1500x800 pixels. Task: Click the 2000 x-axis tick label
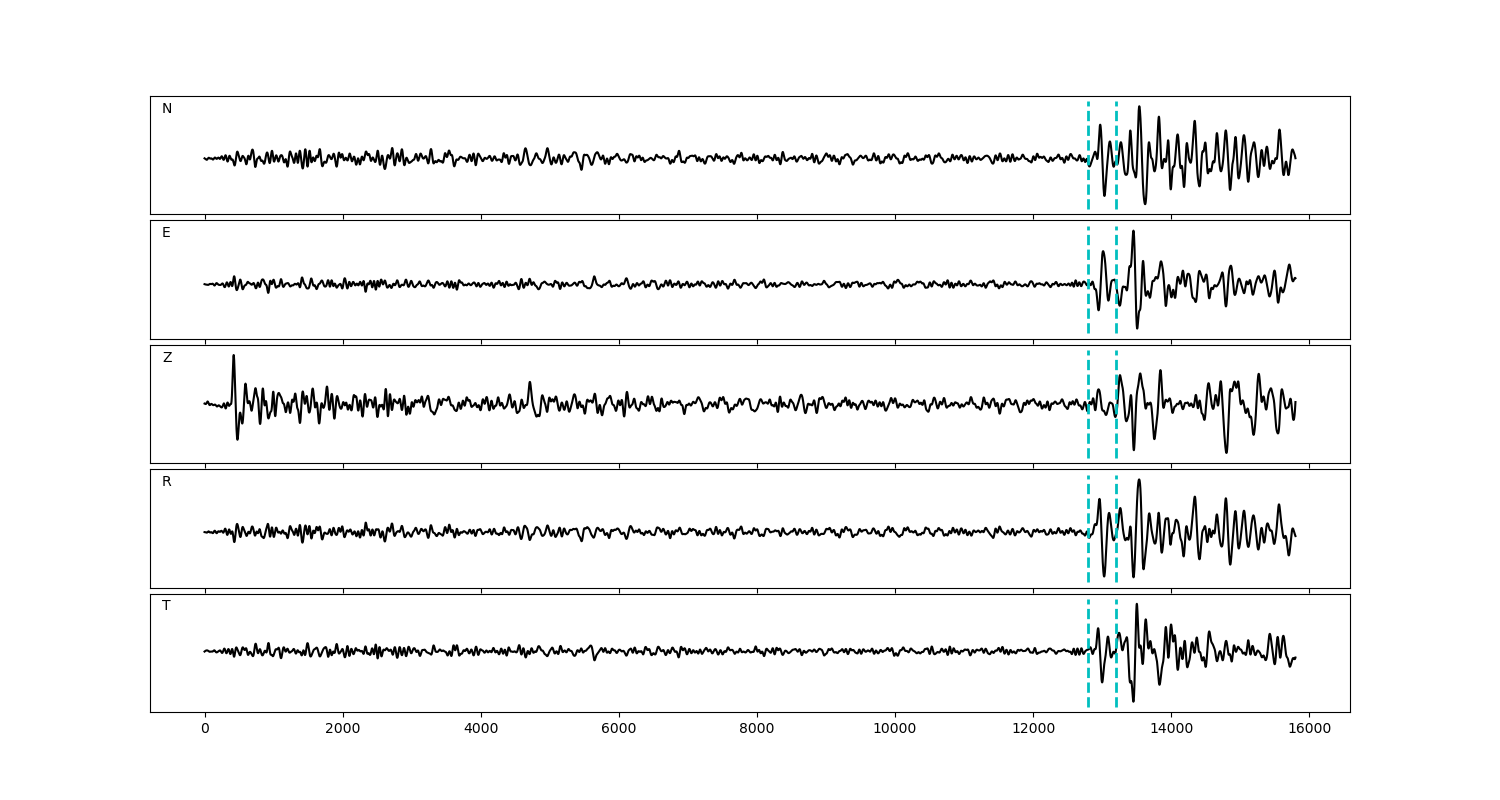tap(343, 729)
